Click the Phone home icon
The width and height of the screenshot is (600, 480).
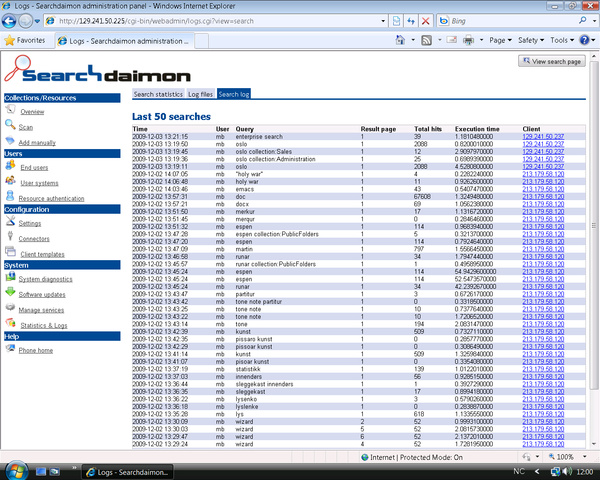click(x=10, y=348)
